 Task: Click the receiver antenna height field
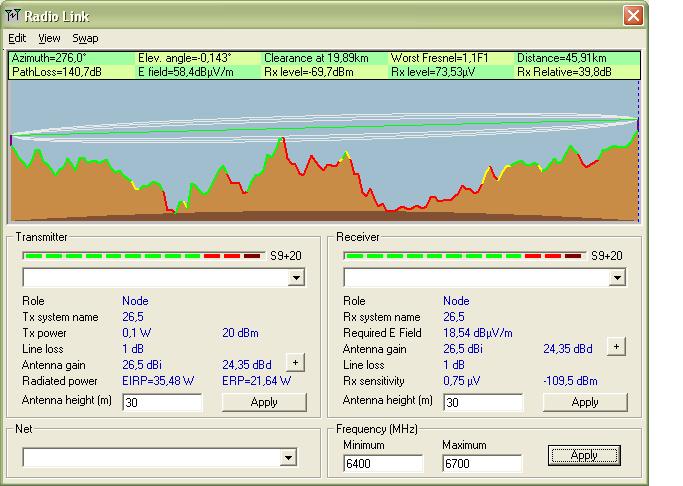483,402
